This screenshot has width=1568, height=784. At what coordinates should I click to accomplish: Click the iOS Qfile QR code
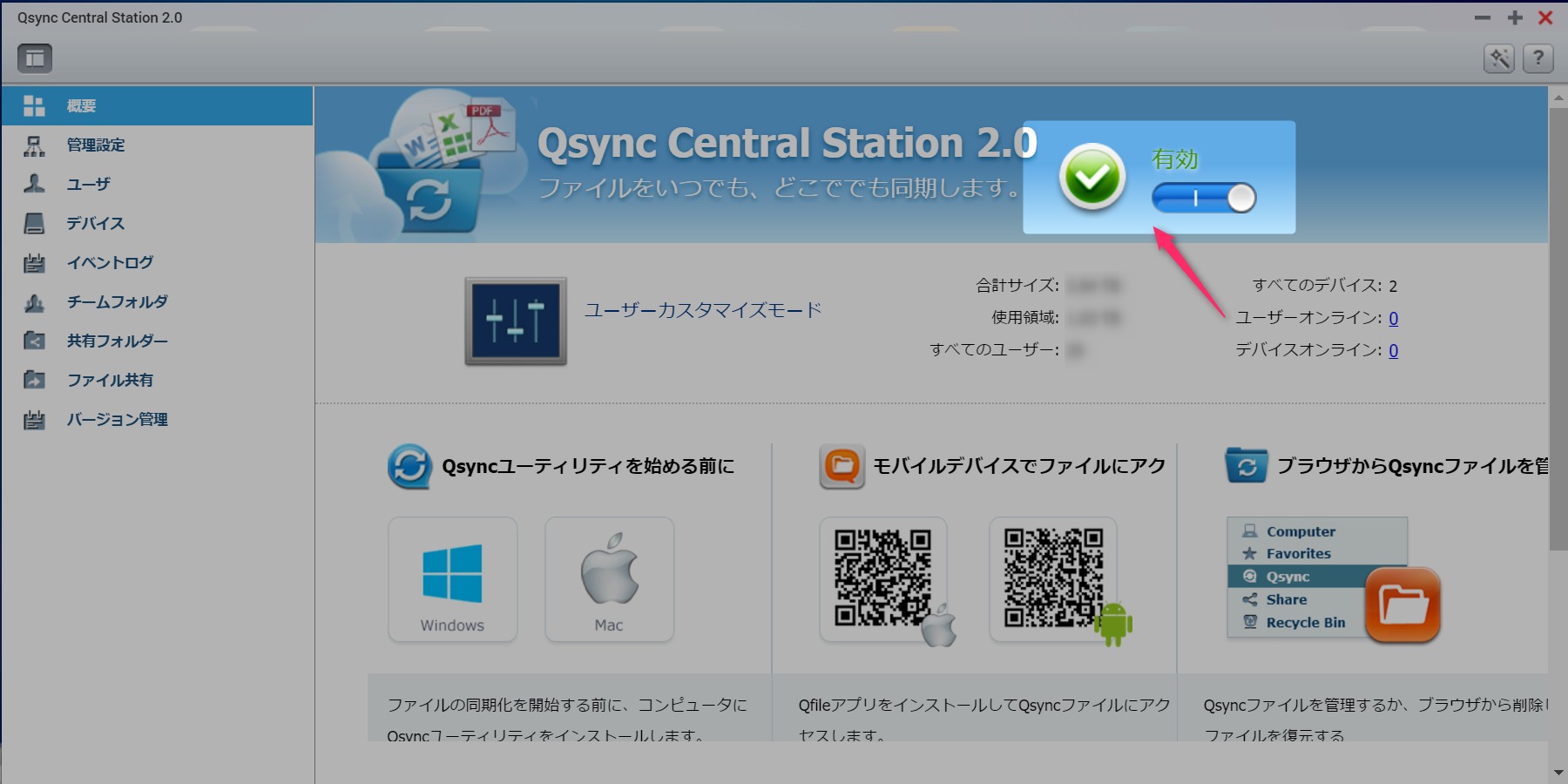tap(883, 579)
